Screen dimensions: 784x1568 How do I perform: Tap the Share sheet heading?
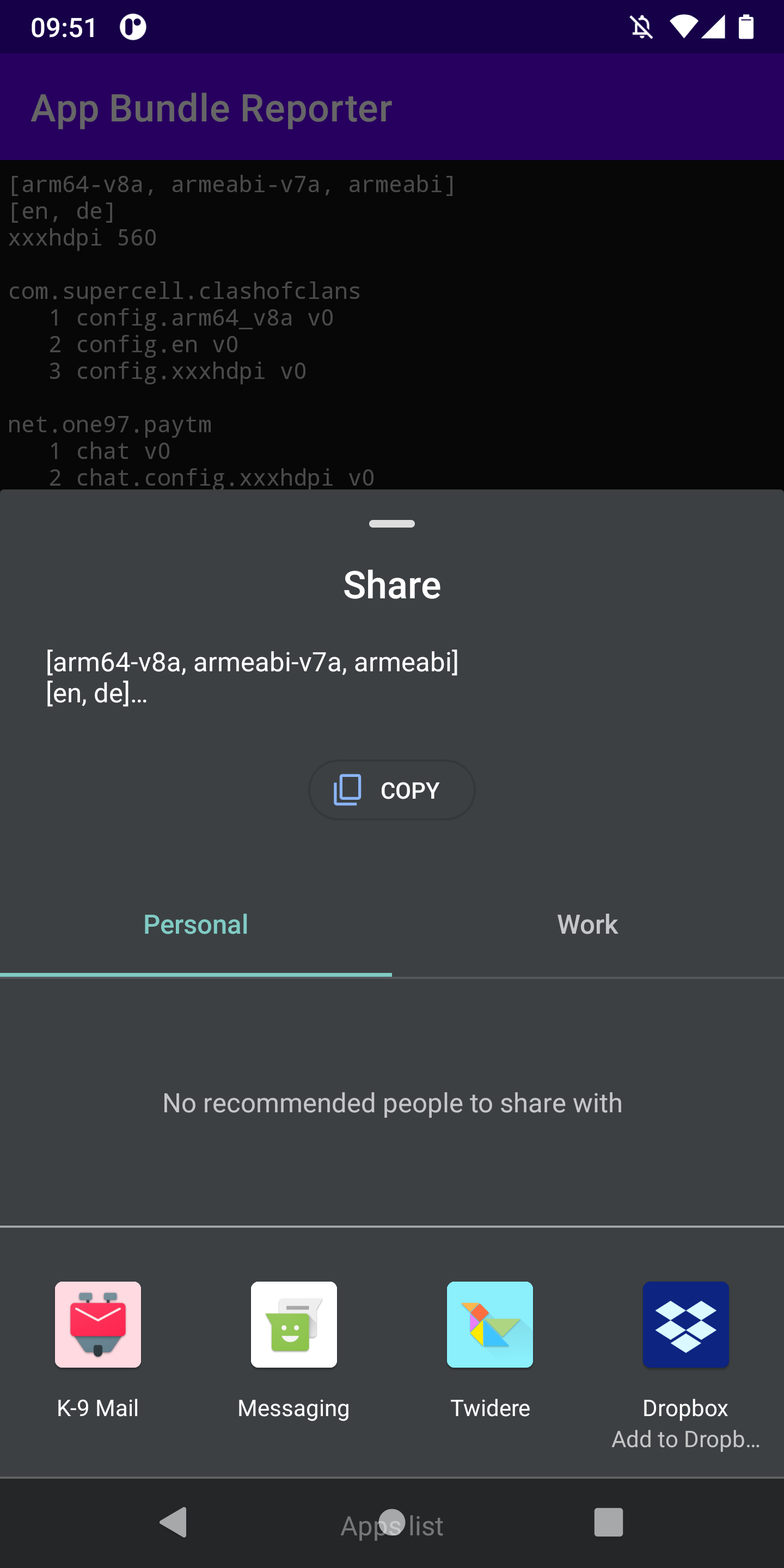click(392, 585)
